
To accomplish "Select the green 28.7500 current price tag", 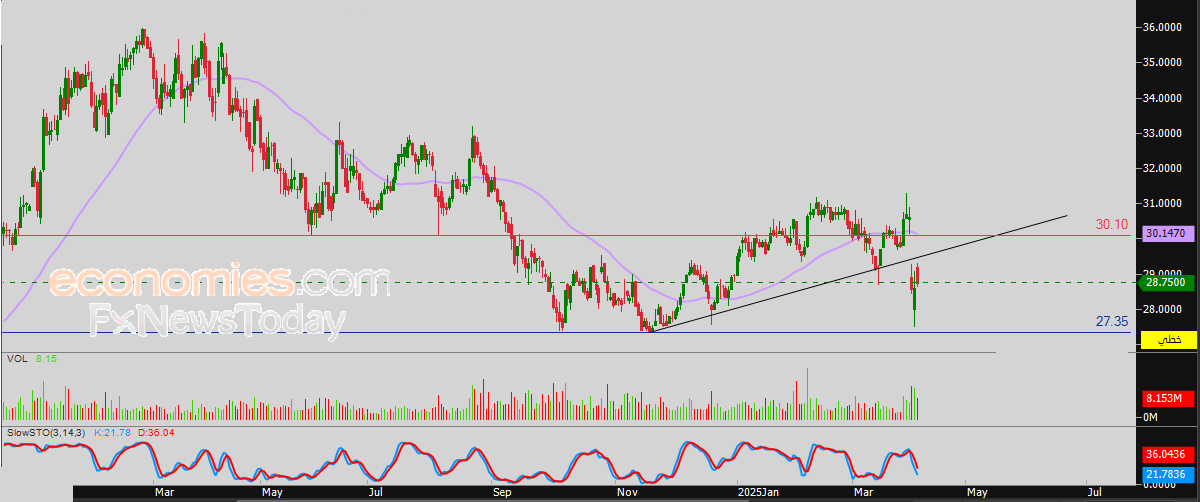I will coord(1167,283).
